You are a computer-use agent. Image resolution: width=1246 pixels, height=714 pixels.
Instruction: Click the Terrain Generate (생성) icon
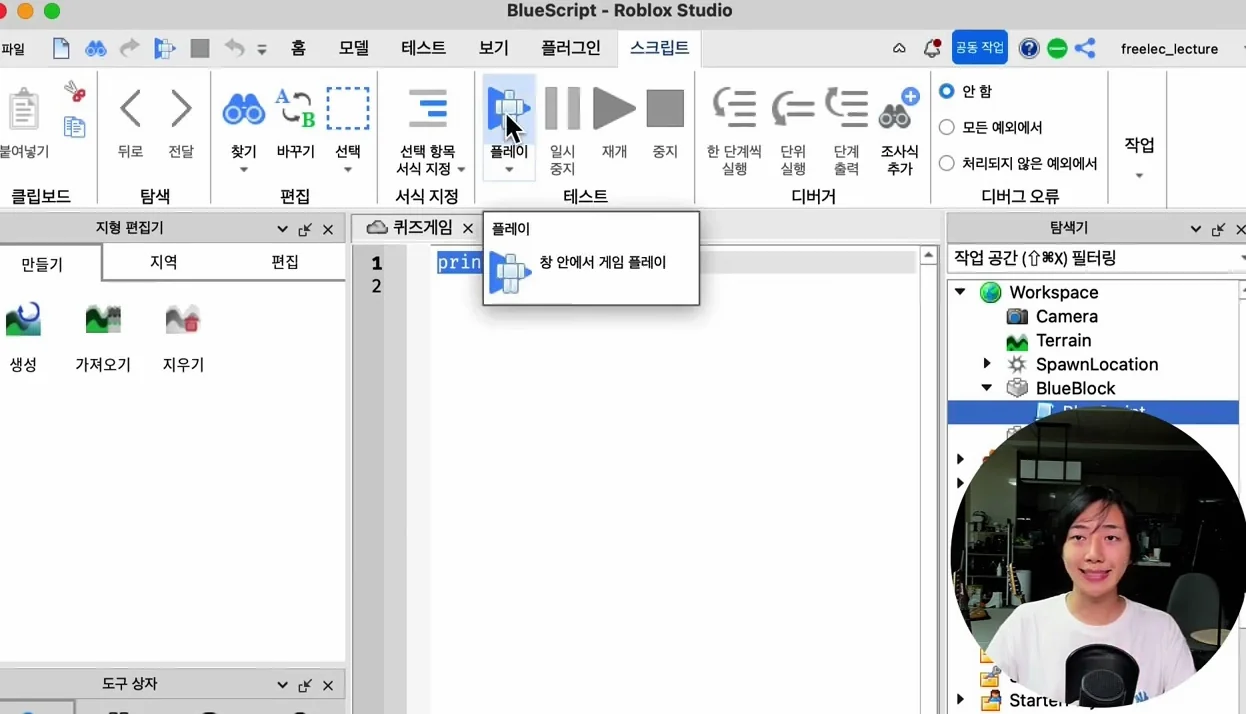point(23,319)
